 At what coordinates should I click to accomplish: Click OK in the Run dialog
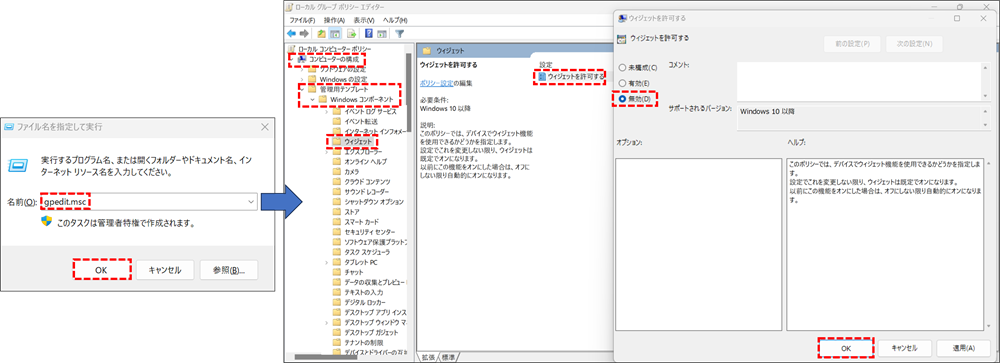click(101, 269)
